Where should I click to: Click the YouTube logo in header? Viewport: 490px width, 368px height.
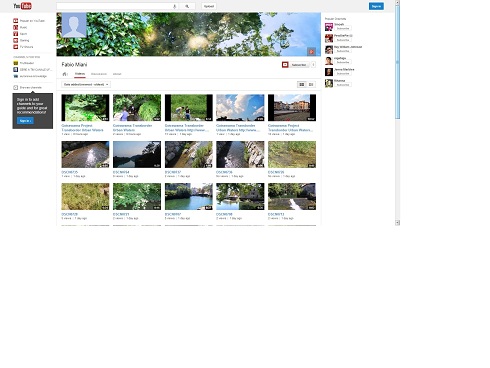click(x=22, y=6)
